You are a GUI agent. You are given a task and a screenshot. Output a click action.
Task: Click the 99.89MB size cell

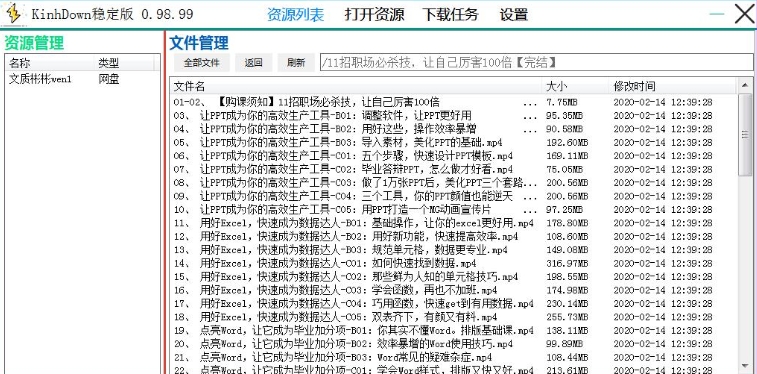pyautogui.click(x=564, y=345)
